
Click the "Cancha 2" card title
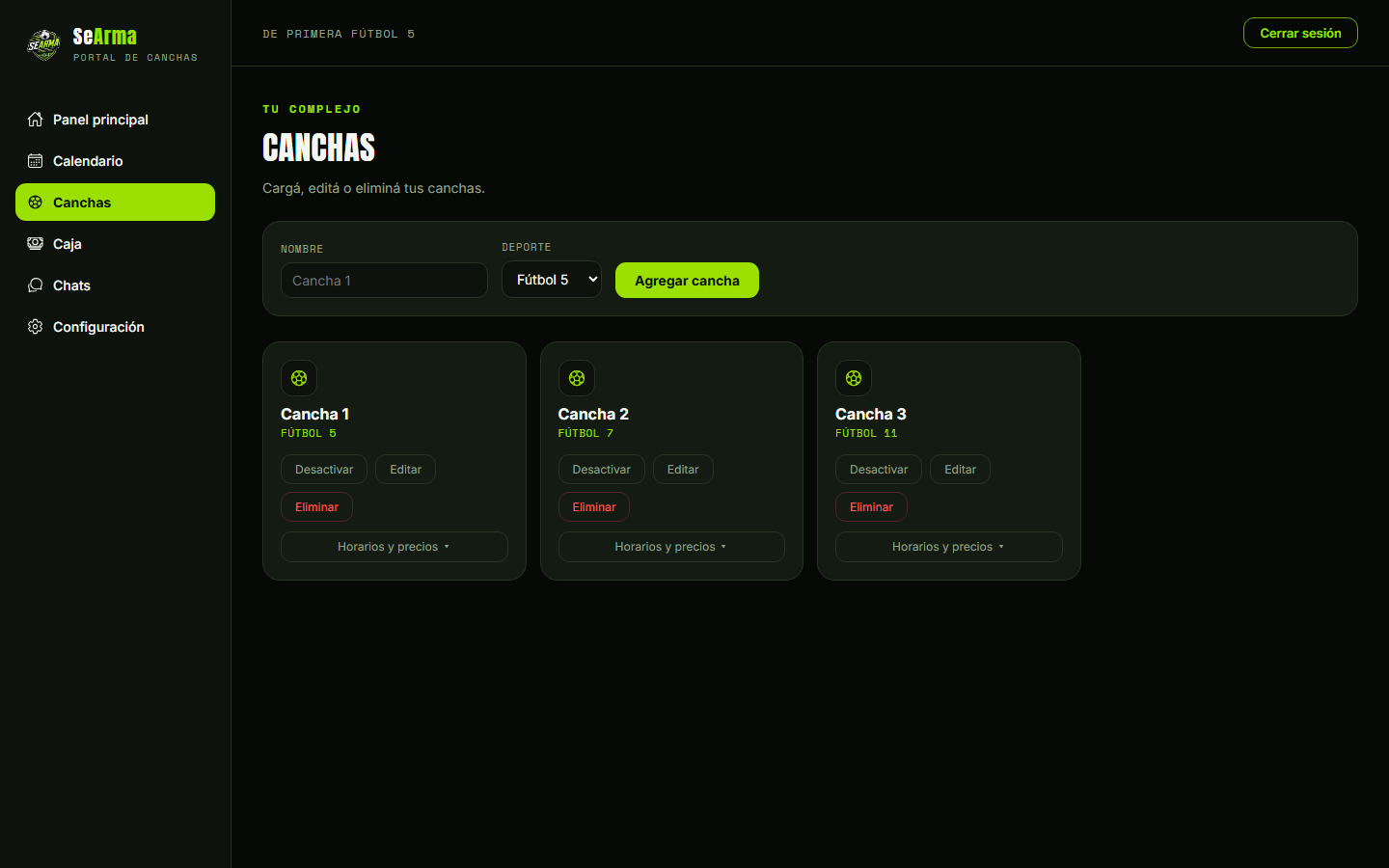593,414
